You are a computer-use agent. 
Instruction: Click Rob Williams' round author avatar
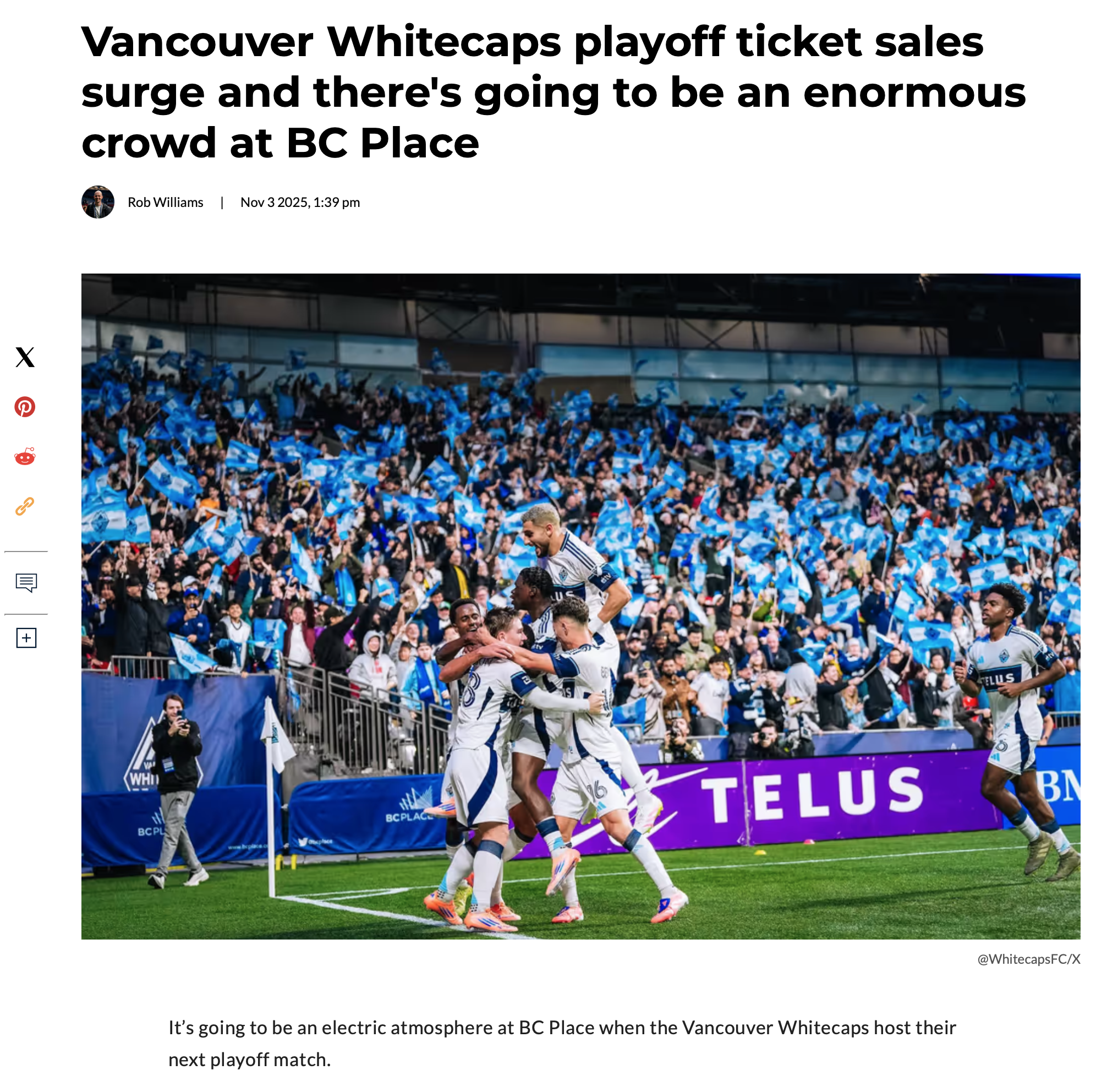(98, 202)
